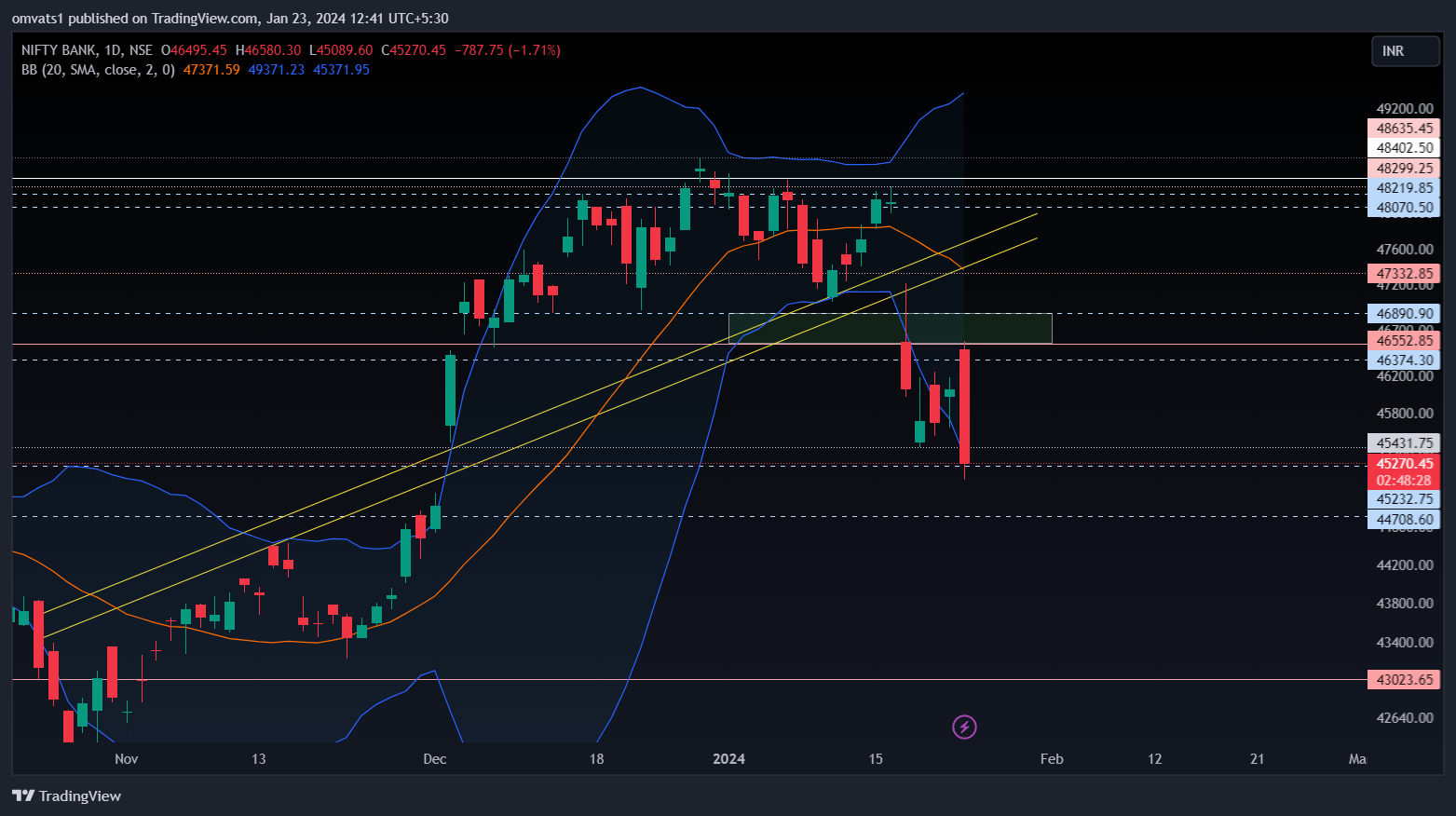1456x816 pixels.
Task: Click the BB (20, SMA, close, 2, 0) legend
Action: (98, 70)
